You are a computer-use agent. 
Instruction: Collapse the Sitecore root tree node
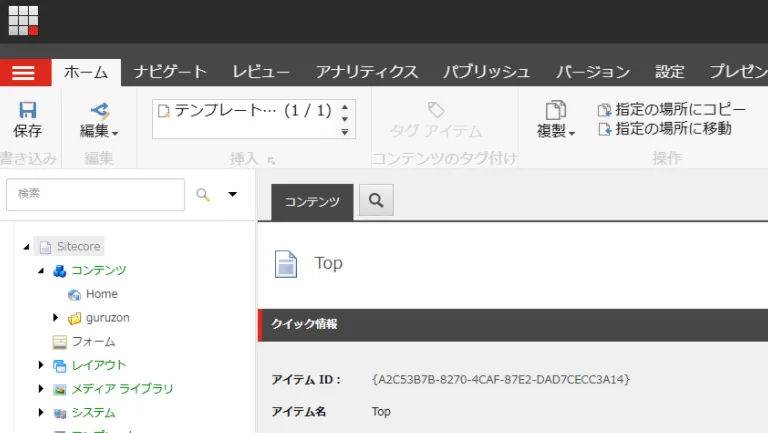tap(26, 247)
